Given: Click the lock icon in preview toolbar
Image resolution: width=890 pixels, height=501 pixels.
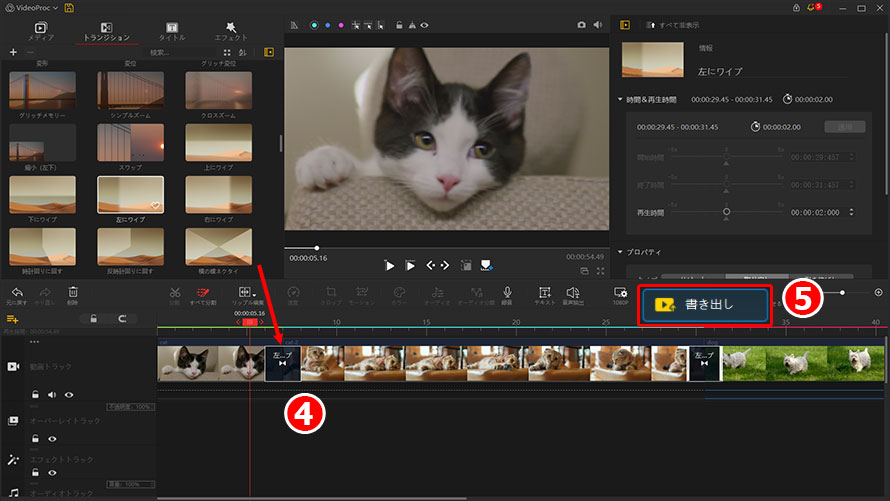Looking at the screenshot, I should [x=399, y=25].
